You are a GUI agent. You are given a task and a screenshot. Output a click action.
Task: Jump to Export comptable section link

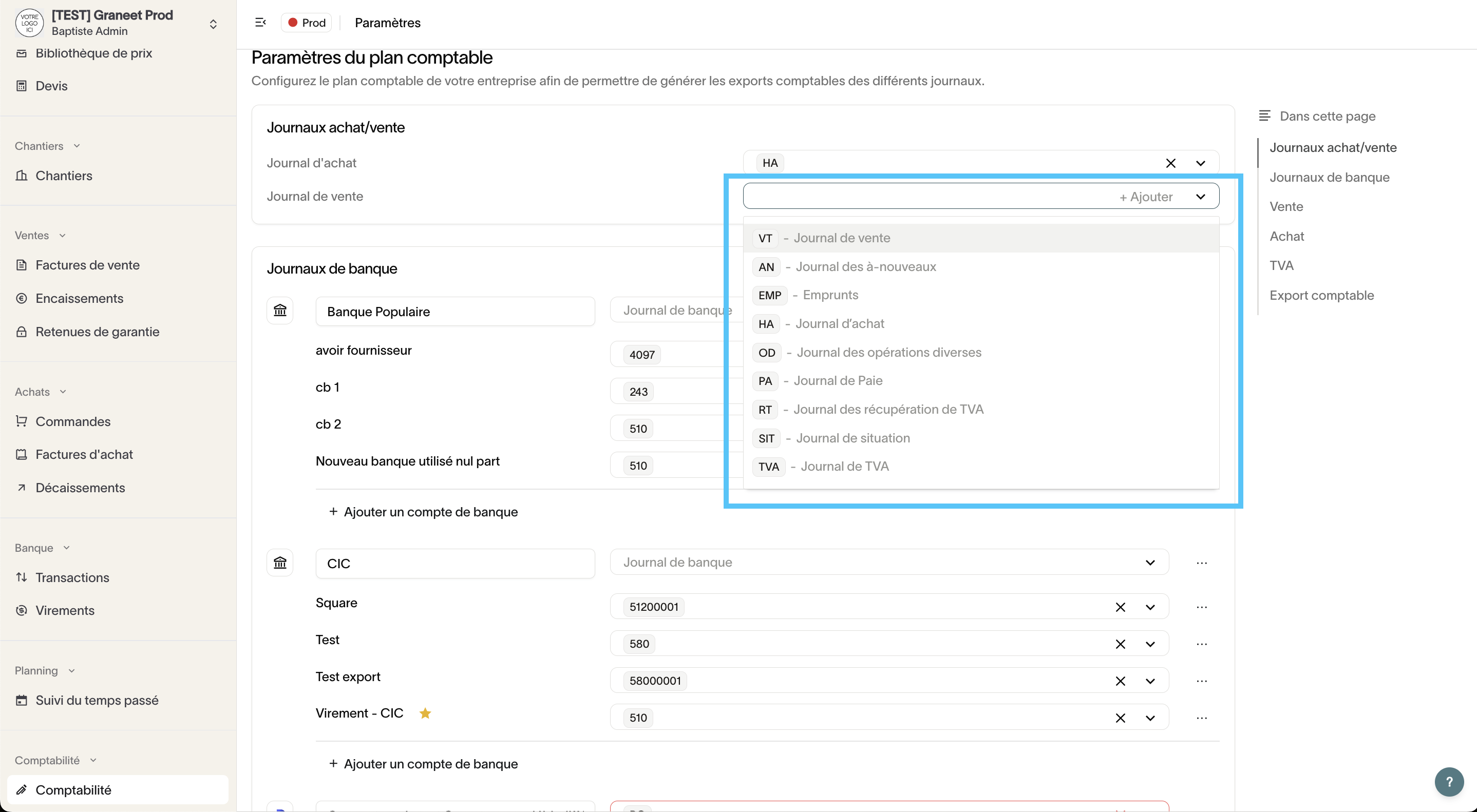click(1321, 296)
